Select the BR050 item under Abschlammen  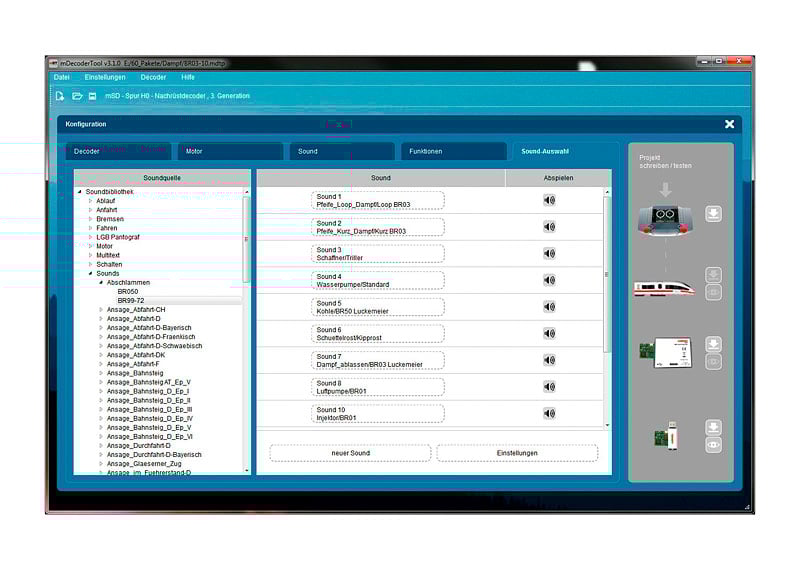[128, 291]
